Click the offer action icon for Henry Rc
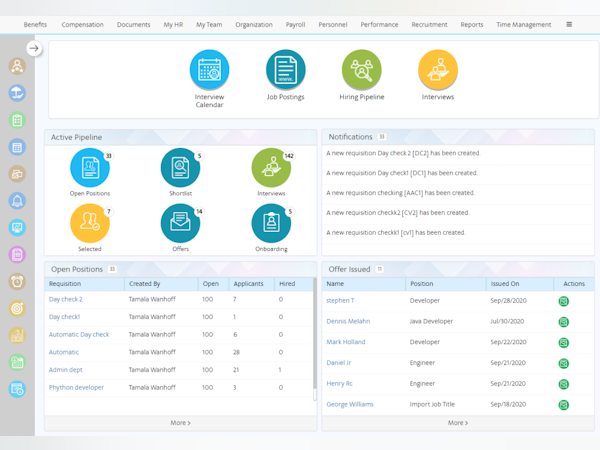 564,384
